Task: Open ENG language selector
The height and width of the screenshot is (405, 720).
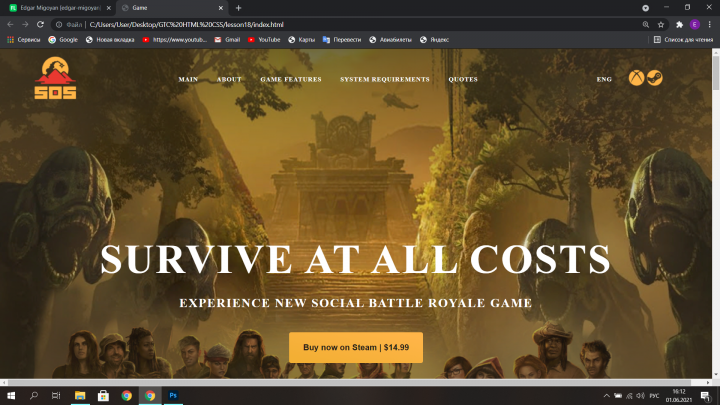Action: (x=604, y=79)
